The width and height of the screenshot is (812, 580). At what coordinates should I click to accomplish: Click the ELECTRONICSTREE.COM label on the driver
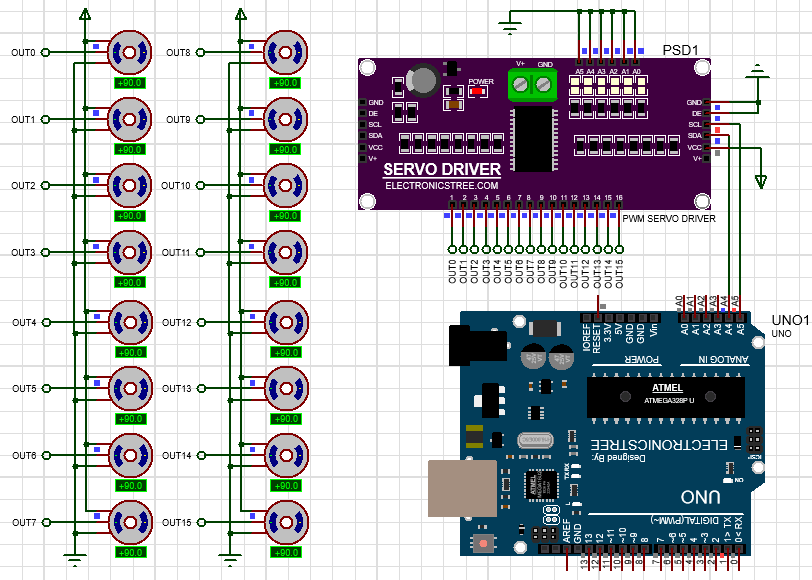click(442, 186)
